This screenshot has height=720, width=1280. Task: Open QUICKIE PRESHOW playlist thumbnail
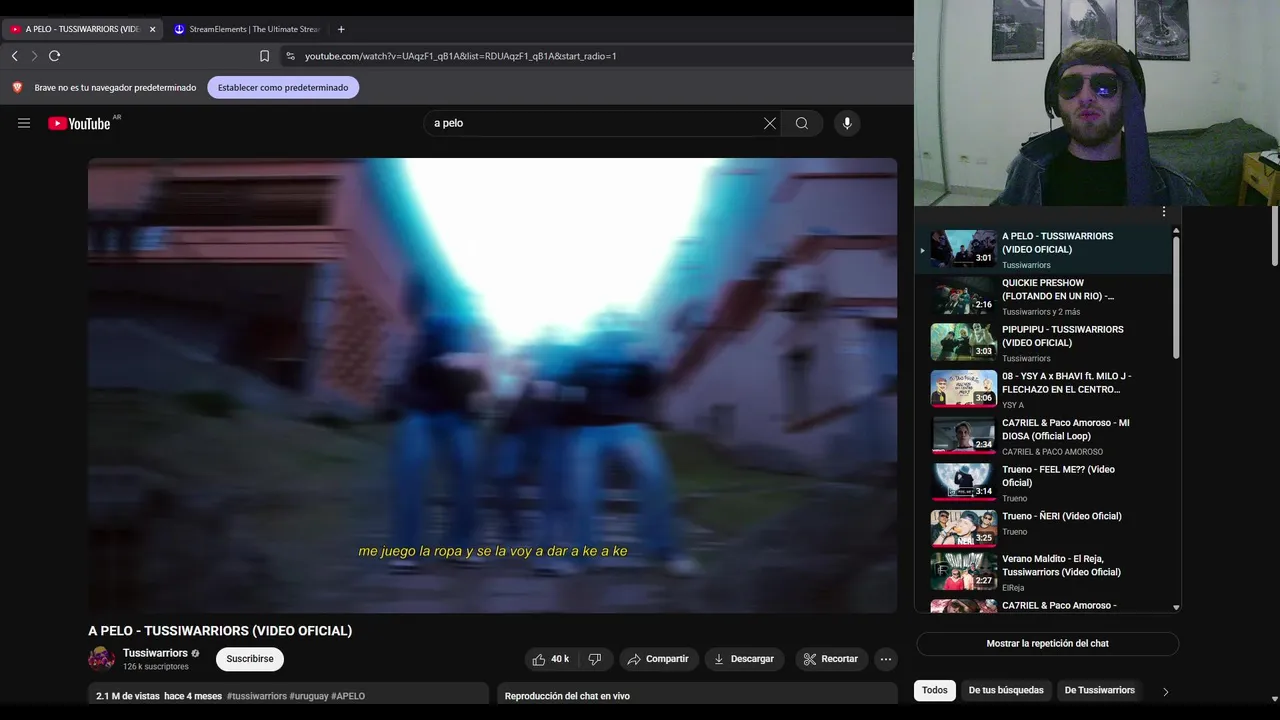[x=964, y=296]
